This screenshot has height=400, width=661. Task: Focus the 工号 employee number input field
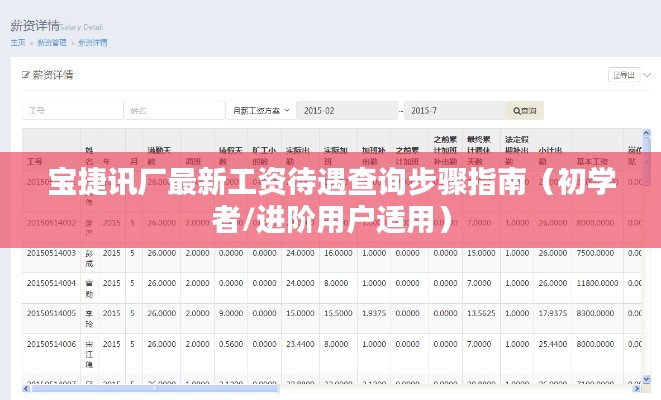point(72,110)
